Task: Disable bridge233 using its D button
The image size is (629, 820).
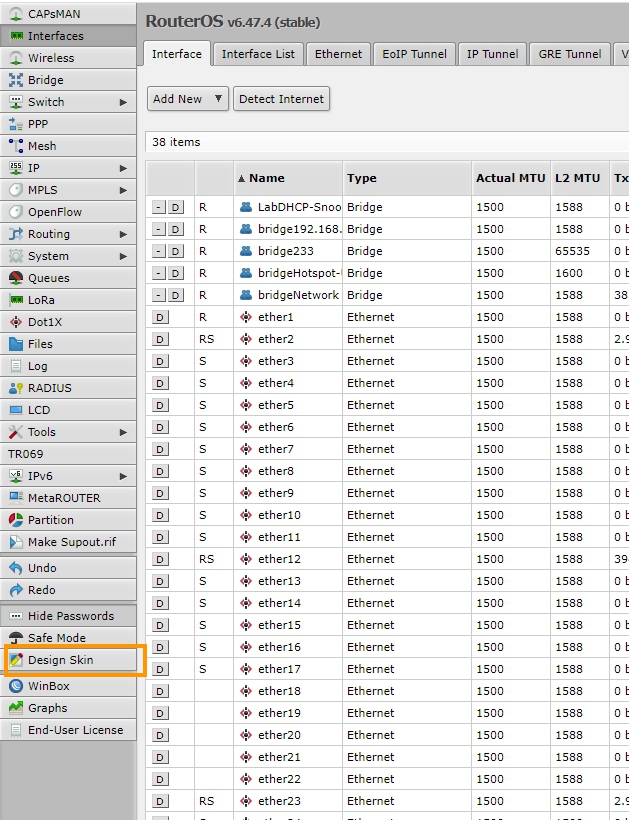Action: (176, 251)
